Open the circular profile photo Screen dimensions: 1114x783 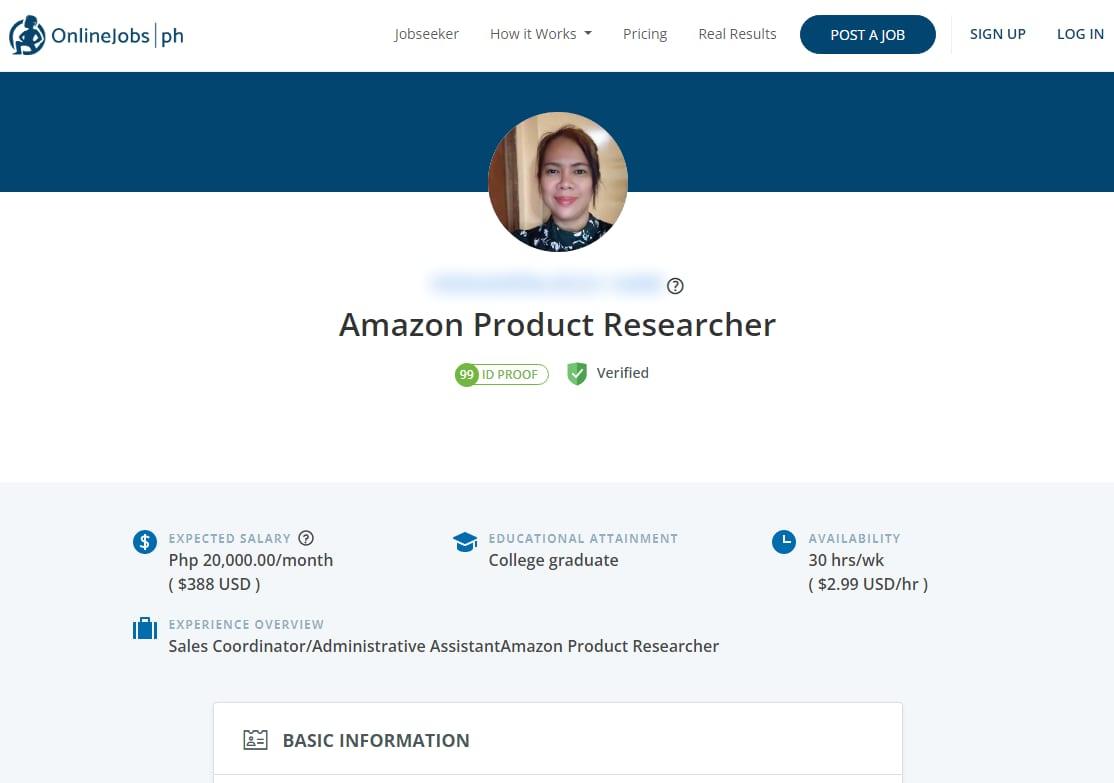pos(557,181)
